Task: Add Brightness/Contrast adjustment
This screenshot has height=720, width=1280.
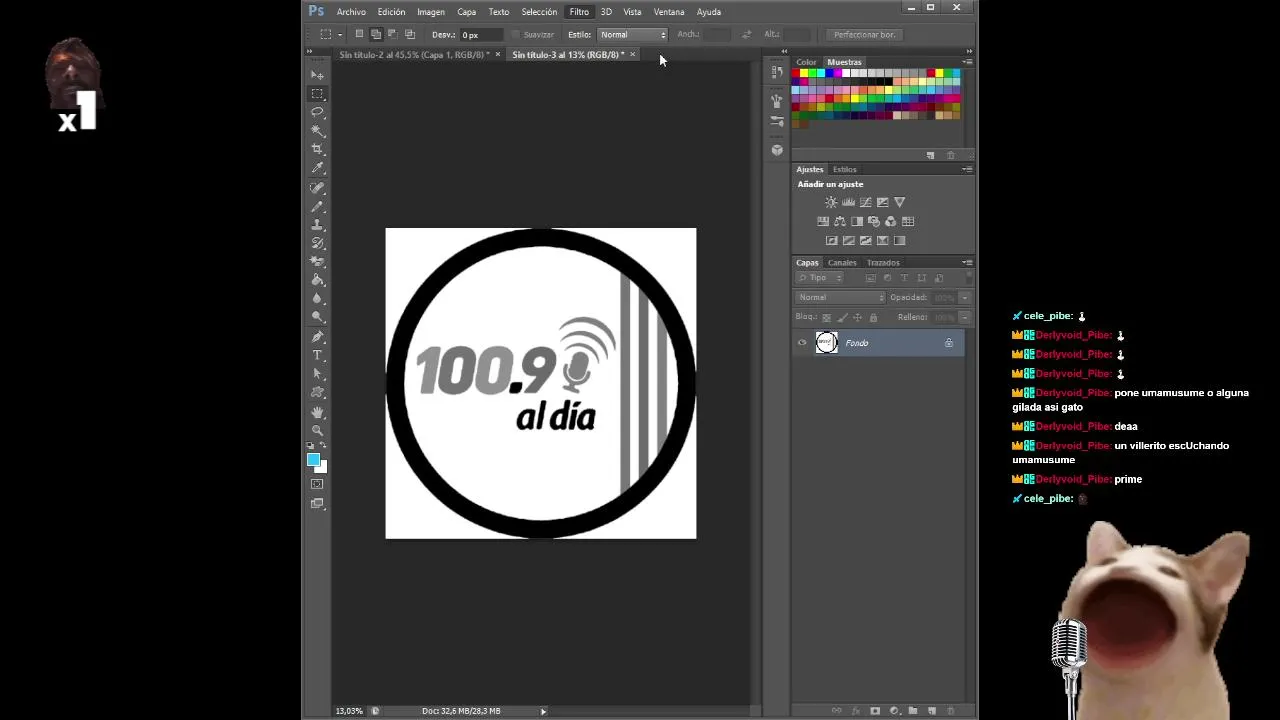Action: pos(831,202)
